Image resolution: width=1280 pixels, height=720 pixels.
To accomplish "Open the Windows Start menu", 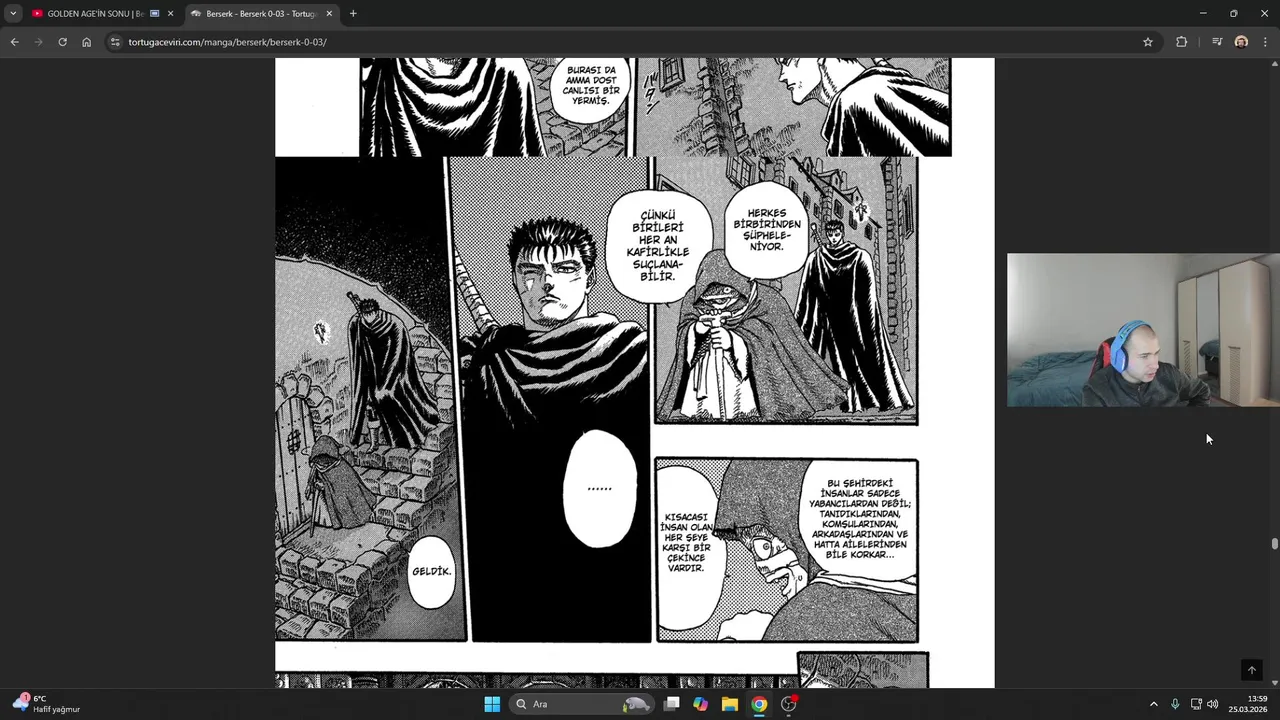I will [x=492, y=704].
